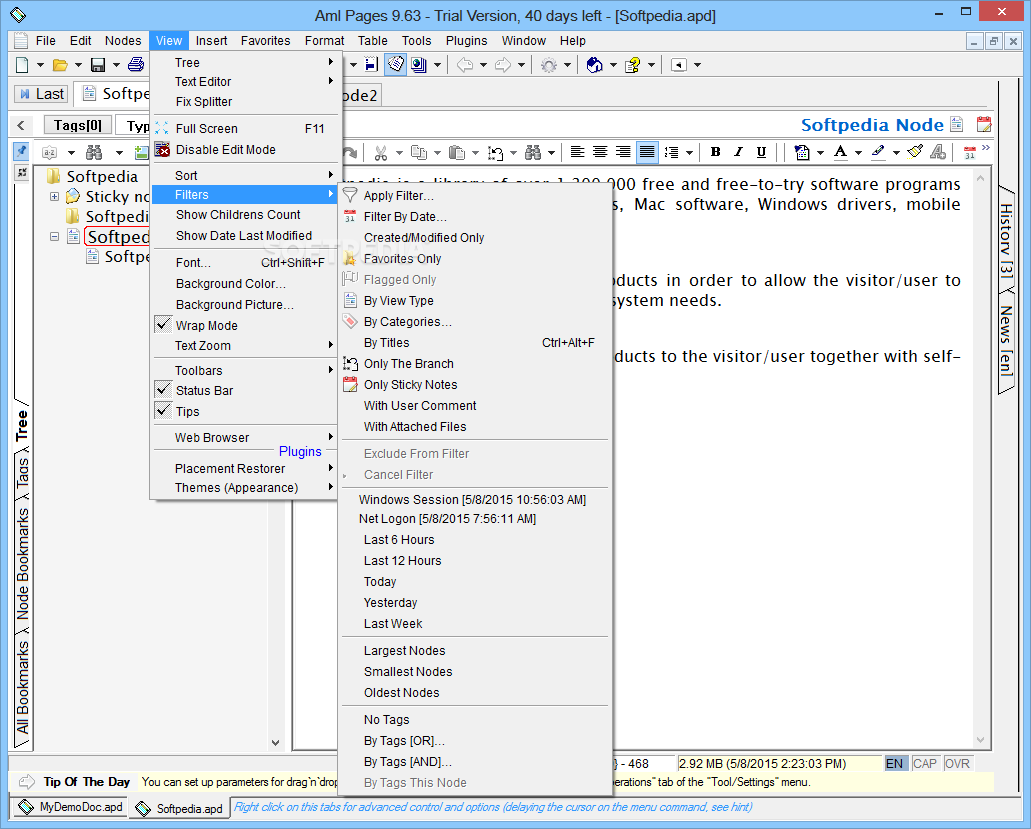Click the pin icon in tree panel
1031x829 pixels.
coord(22,152)
